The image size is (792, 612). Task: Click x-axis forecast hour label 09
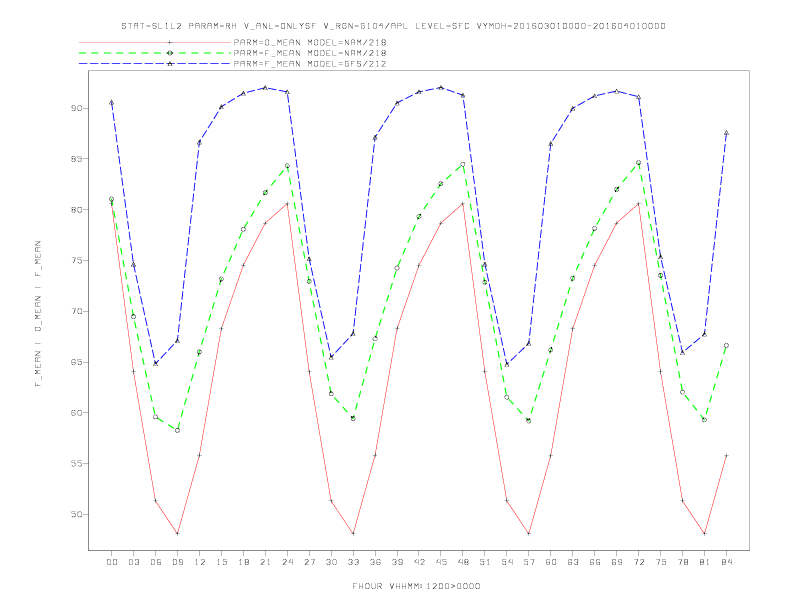pos(177,562)
